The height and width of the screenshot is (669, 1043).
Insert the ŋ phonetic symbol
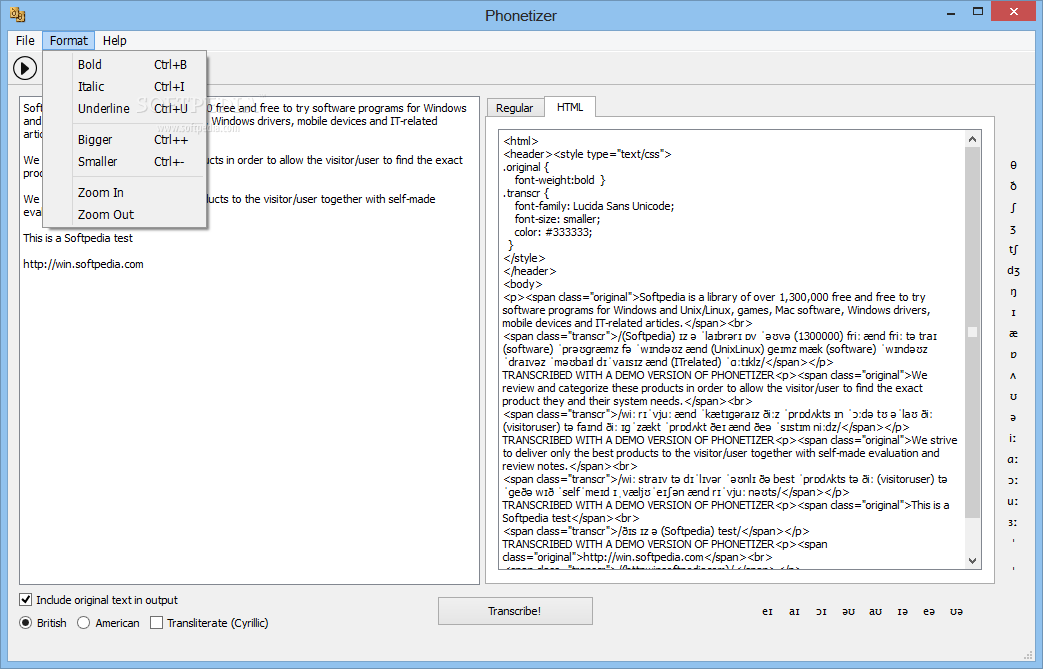coord(1013,292)
